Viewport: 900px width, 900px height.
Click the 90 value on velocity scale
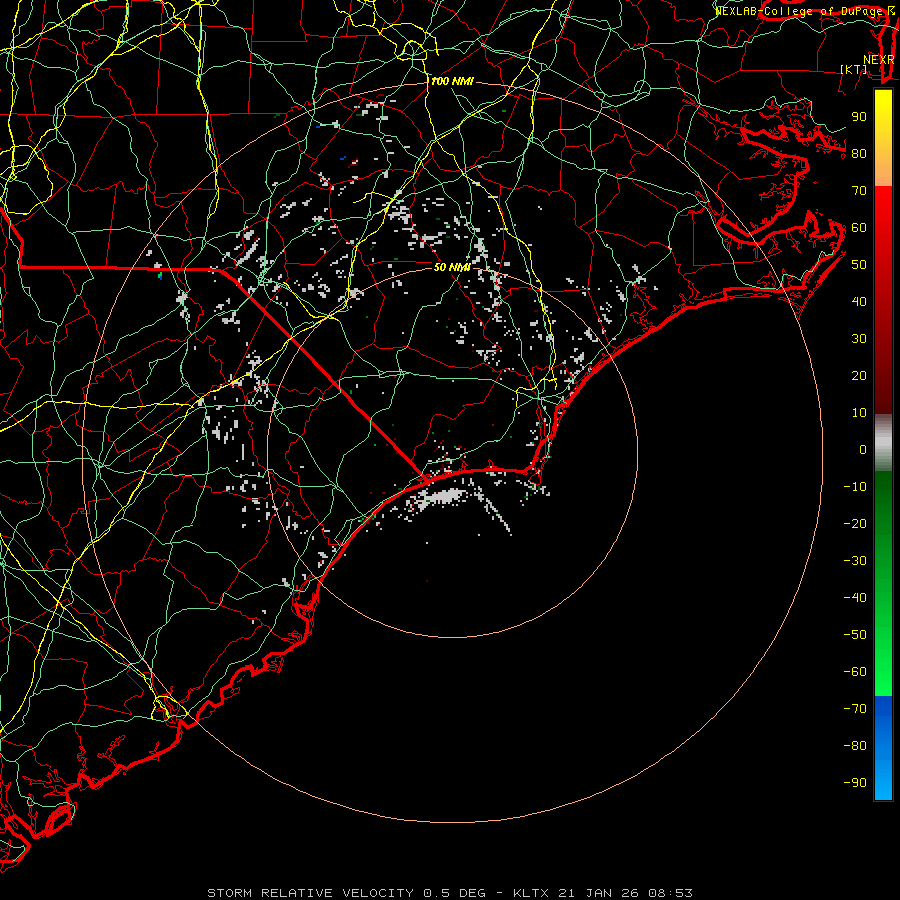click(x=859, y=117)
